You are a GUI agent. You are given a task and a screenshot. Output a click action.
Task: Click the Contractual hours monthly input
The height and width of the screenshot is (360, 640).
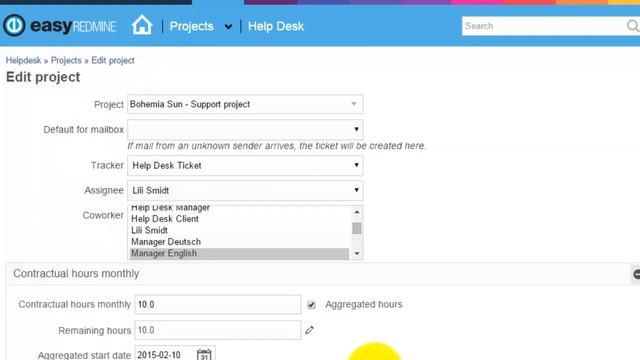tap(218, 304)
